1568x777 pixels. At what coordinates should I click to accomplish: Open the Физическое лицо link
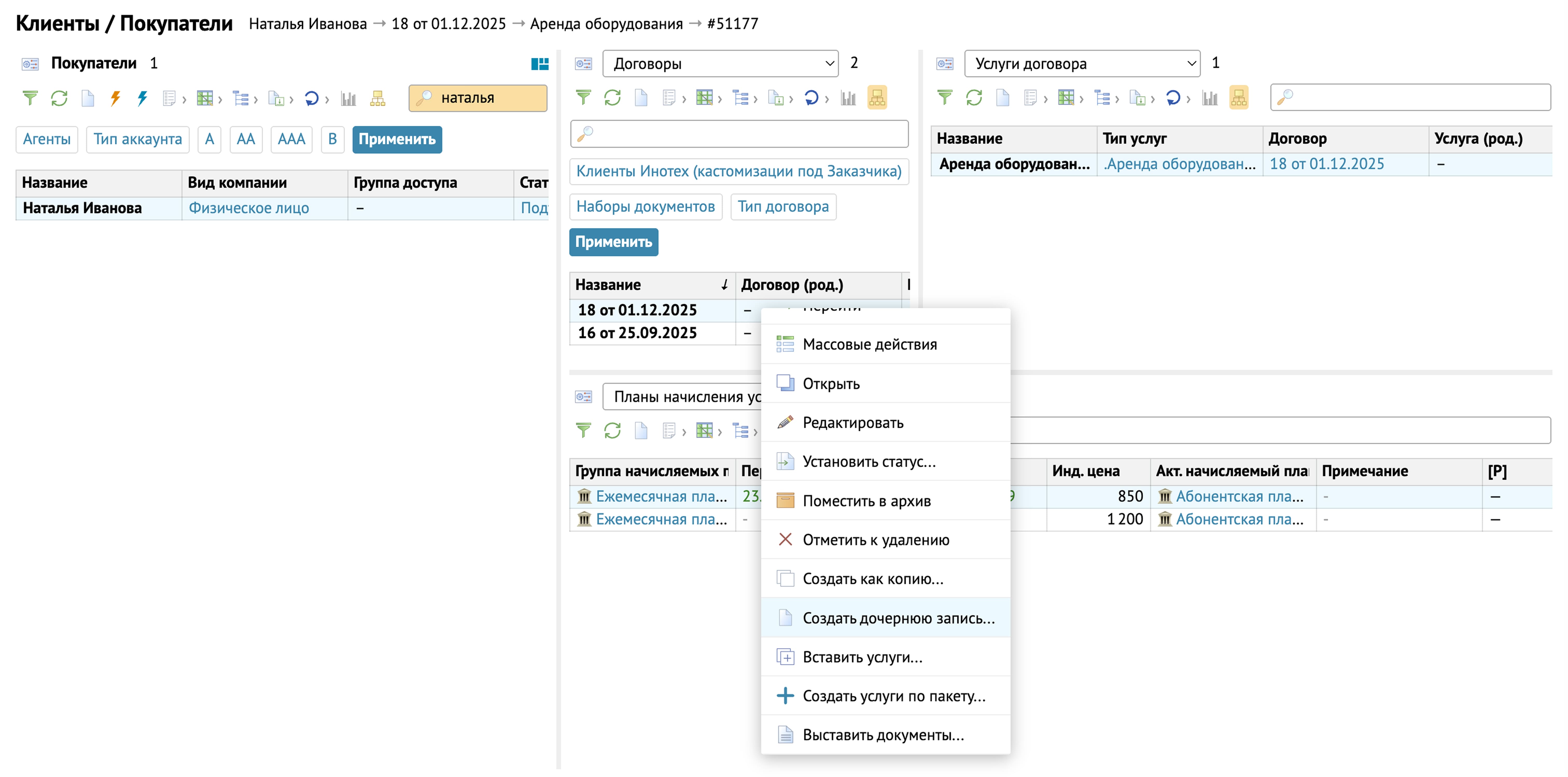point(248,208)
